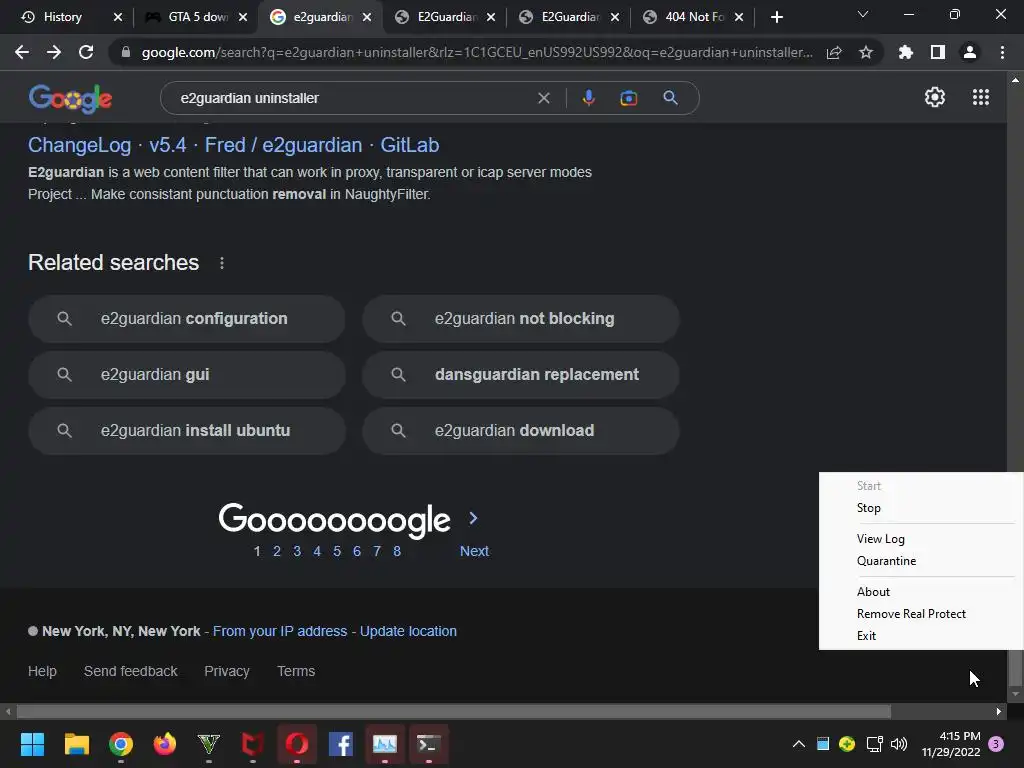Viewport: 1024px width, 768px height.
Task: Reload the current Google page
Action: (x=86, y=52)
